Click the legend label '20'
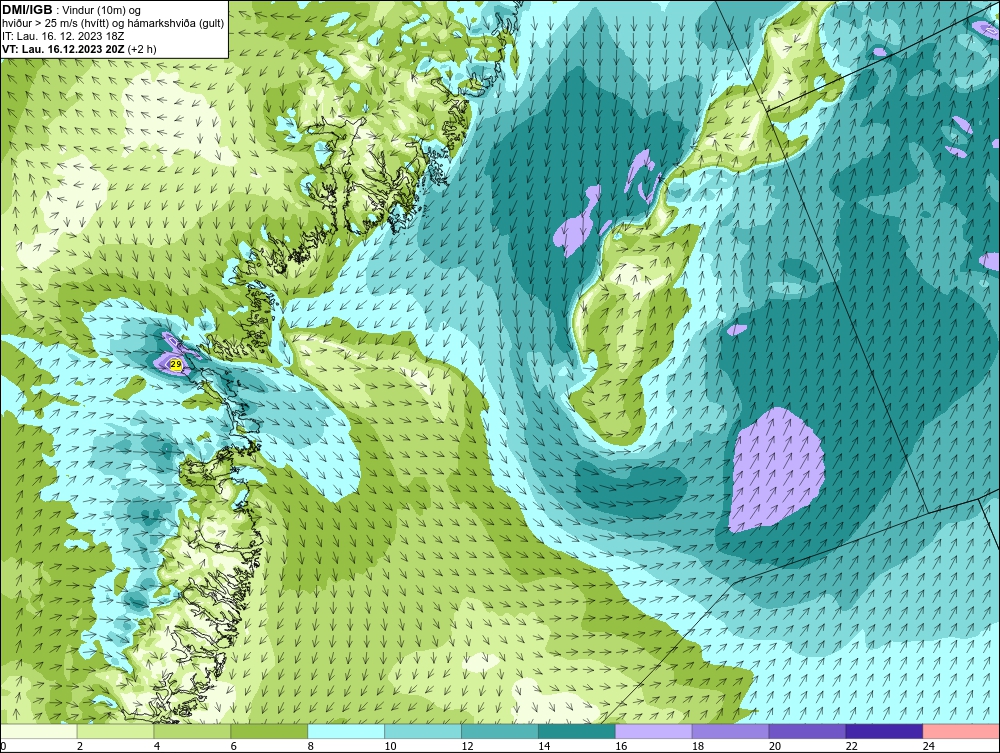This screenshot has height=753, width=1000. (775, 746)
